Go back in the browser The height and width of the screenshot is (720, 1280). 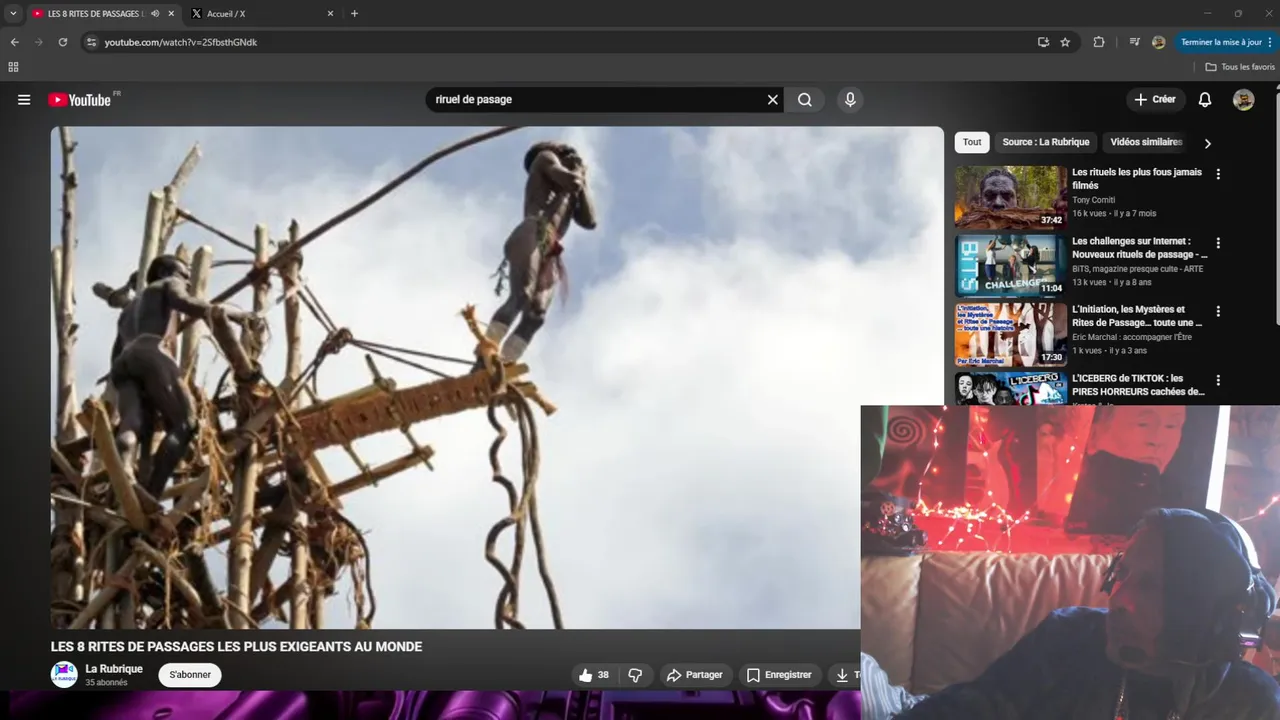pos(14,42)
